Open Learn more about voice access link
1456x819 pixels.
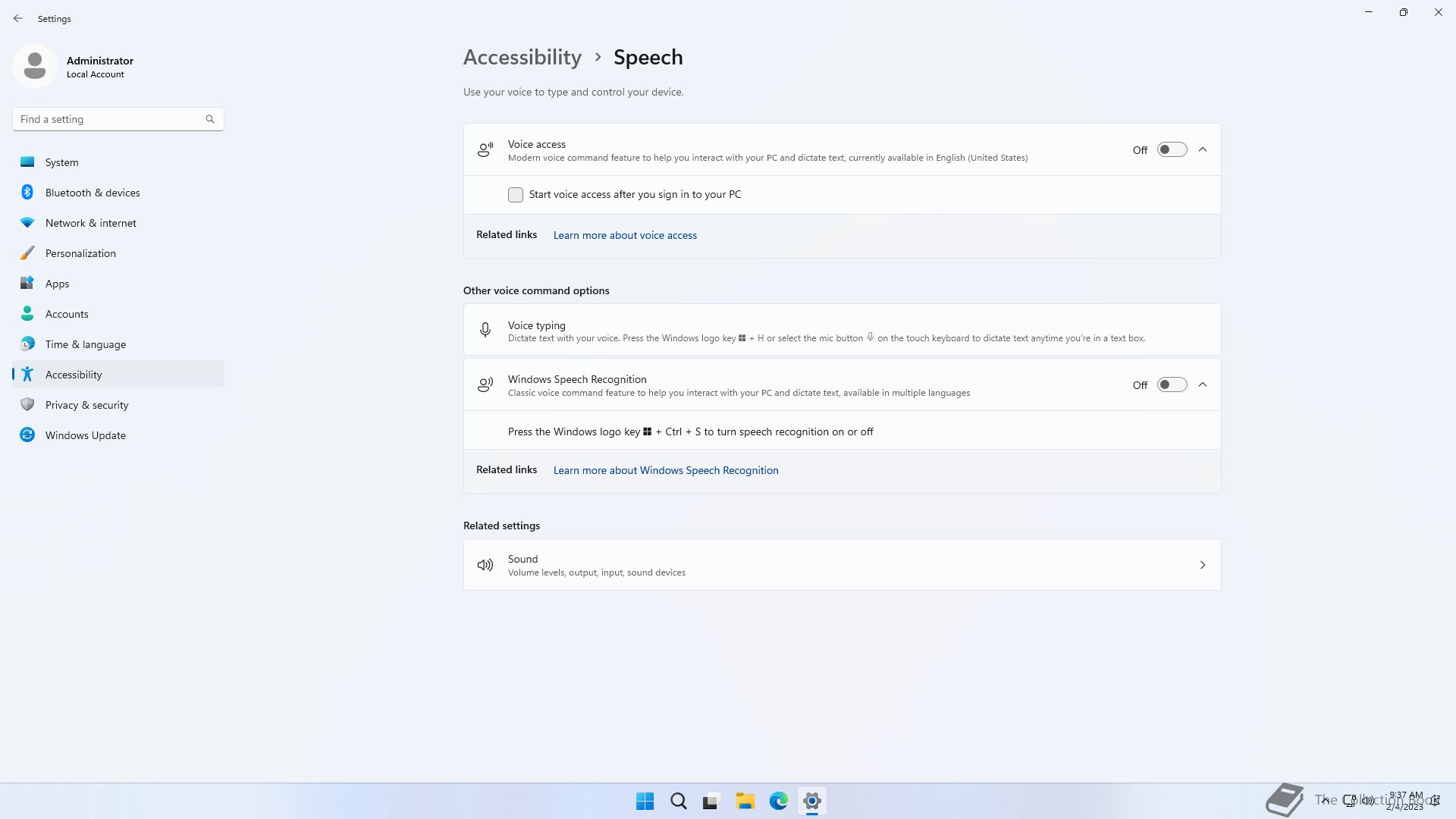click(x=625, y=235)
